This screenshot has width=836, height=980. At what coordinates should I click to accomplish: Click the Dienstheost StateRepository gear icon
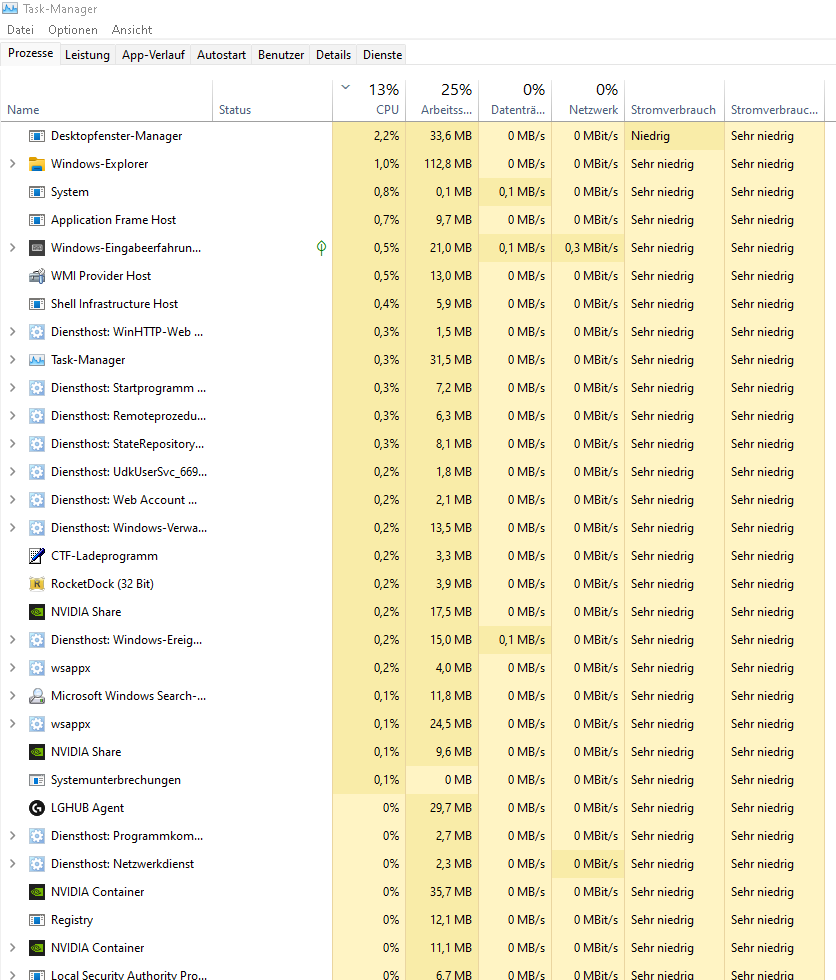pyautogui.click(x=37, y=444)
